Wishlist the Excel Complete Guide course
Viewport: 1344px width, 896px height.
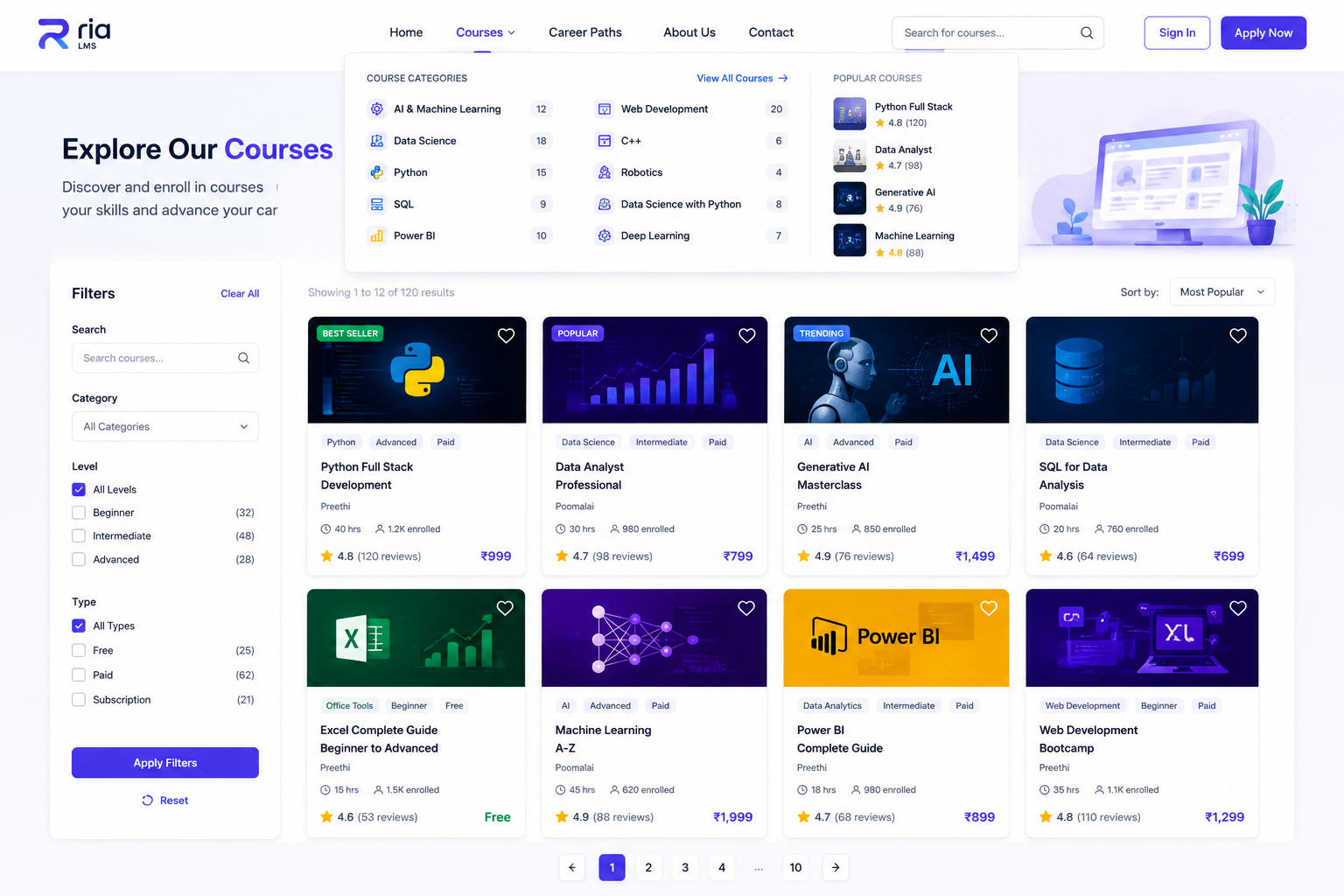505,607
